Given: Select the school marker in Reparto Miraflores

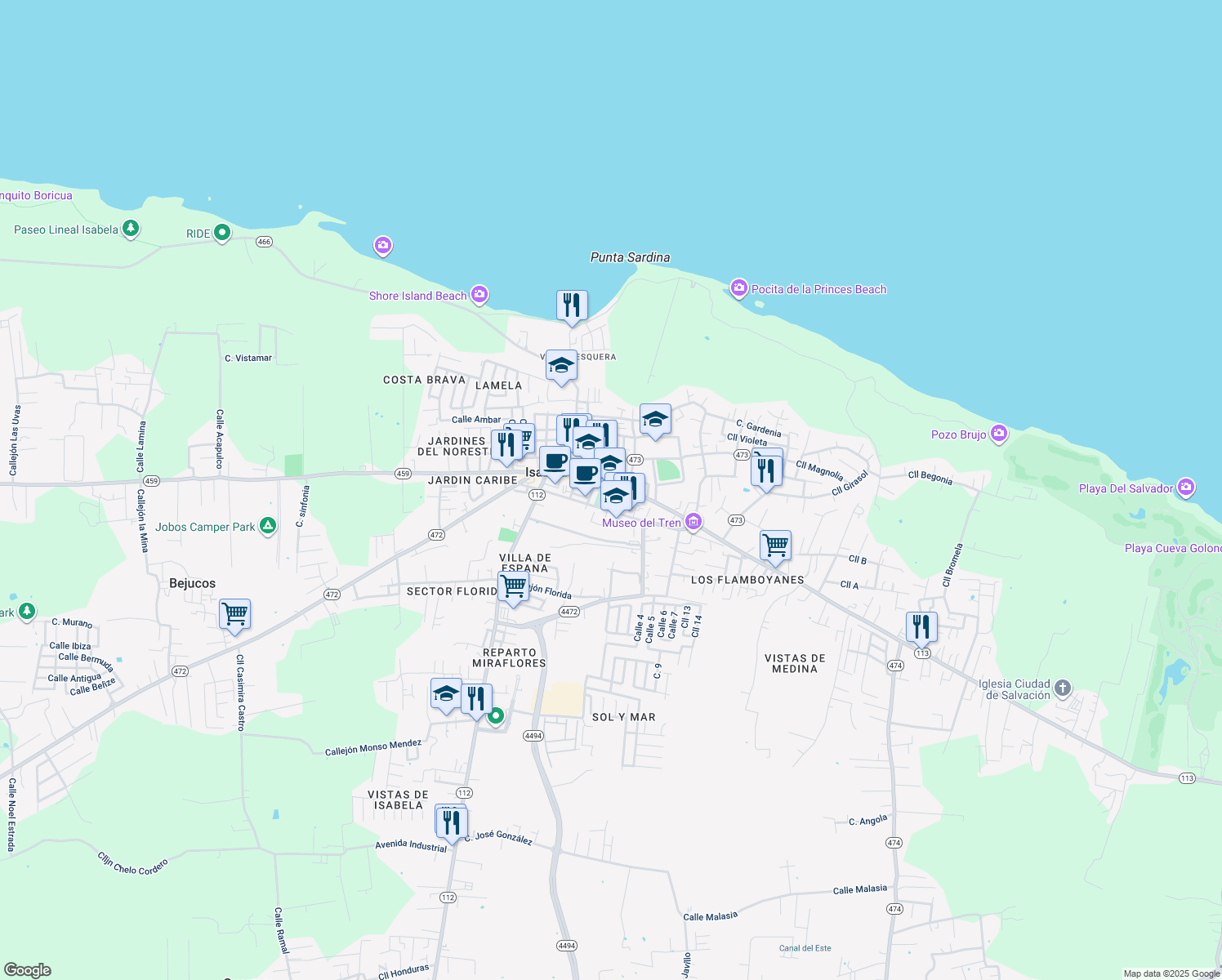Looking at the screenshot, I should tap(446, 694).
